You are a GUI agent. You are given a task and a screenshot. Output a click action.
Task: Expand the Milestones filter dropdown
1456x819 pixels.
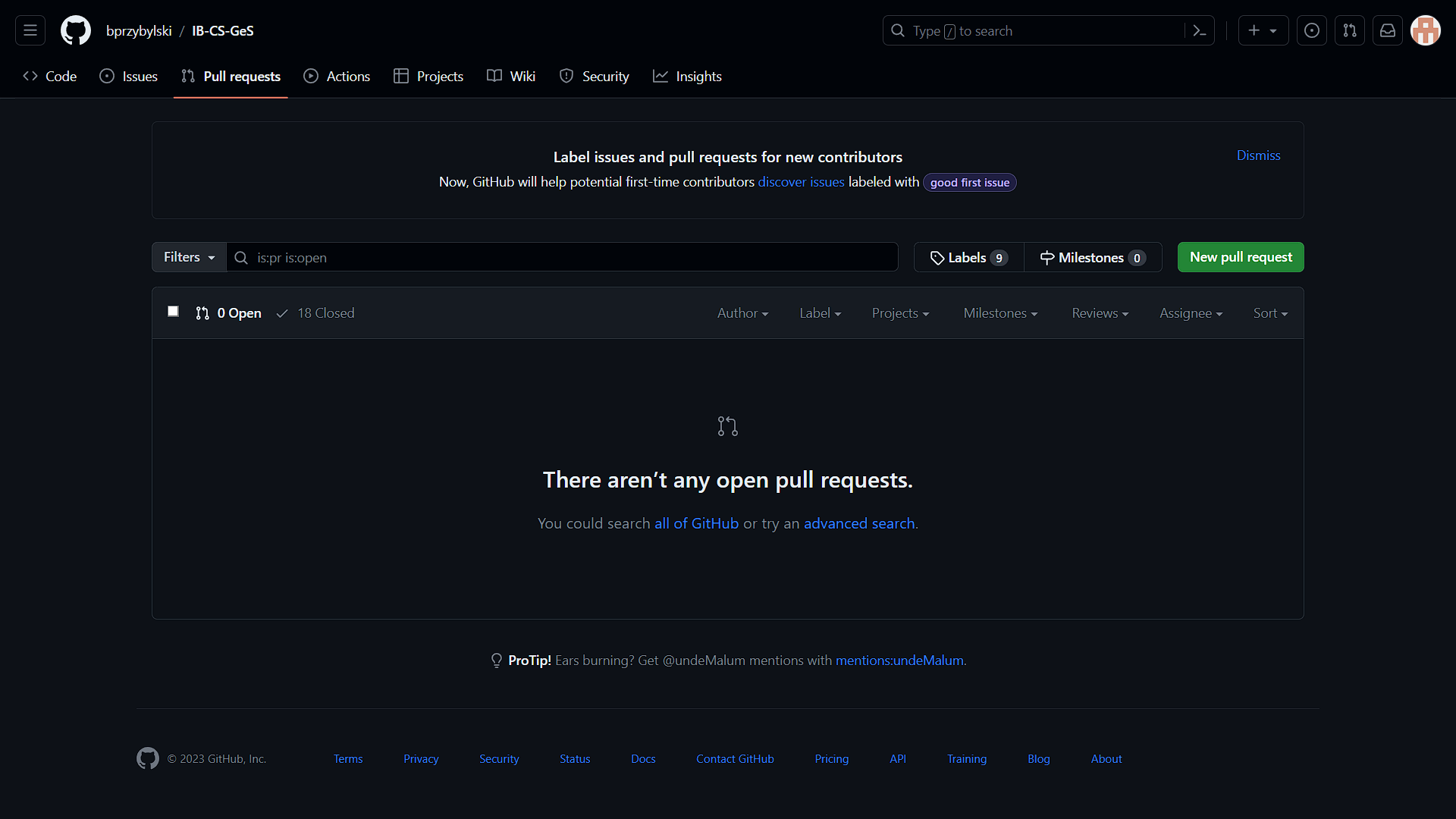[x=1000, y=313]
